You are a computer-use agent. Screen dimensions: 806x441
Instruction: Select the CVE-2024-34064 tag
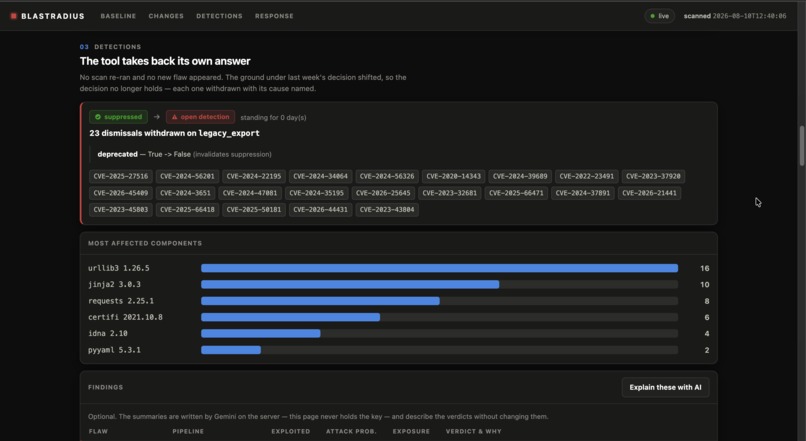pos(320,176)
